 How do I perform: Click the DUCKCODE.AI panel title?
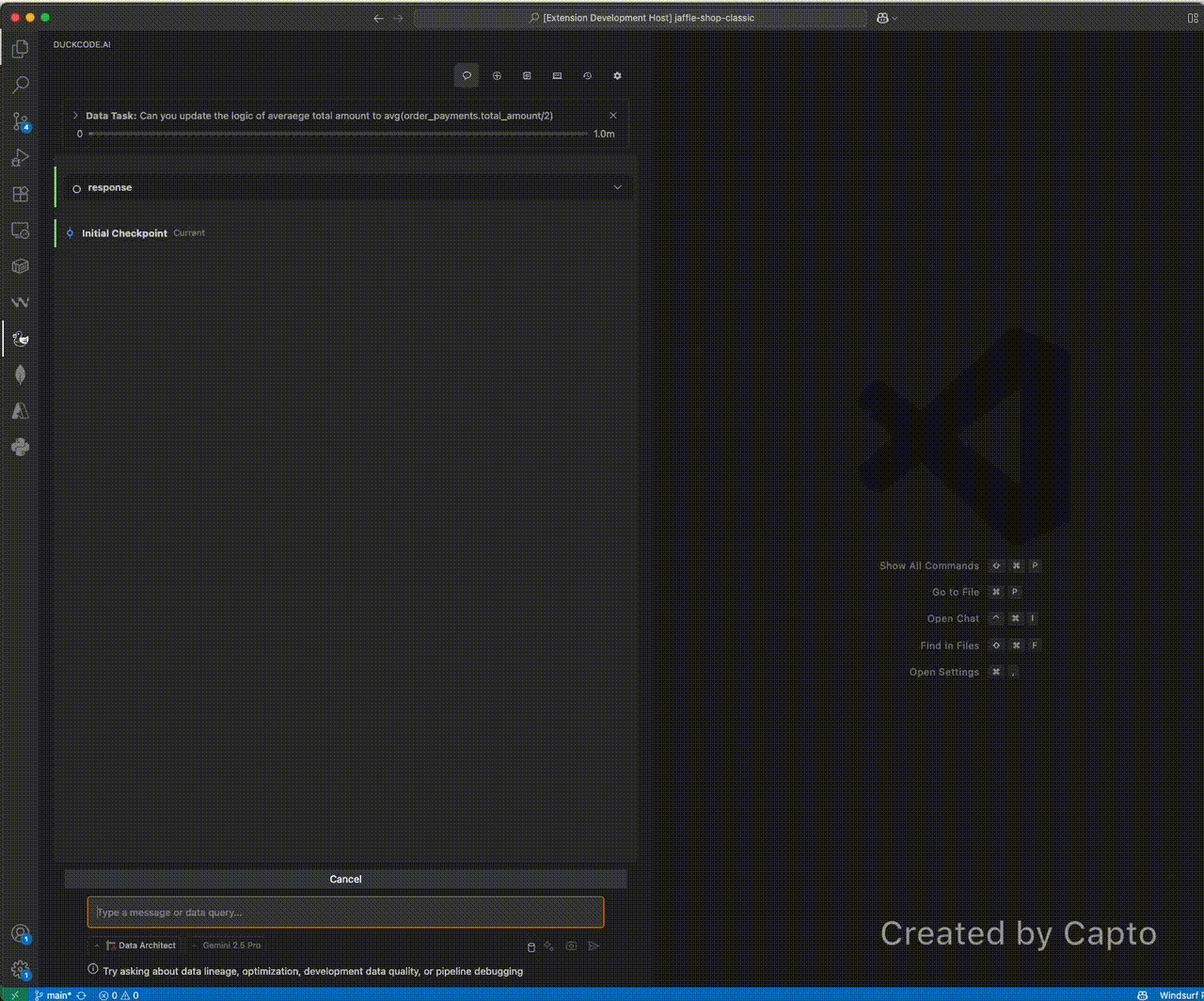[x=82, y=44]
